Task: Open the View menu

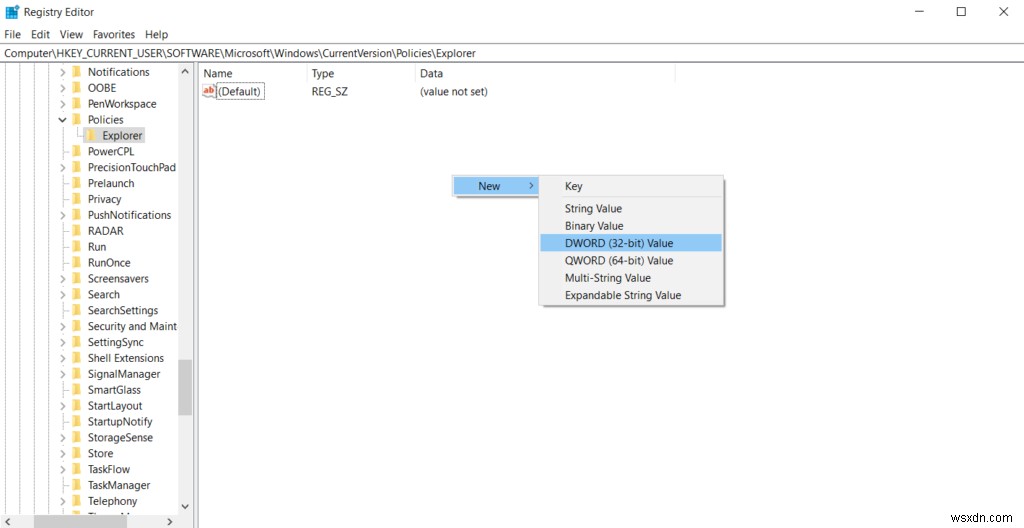Action: pos(71,34)
